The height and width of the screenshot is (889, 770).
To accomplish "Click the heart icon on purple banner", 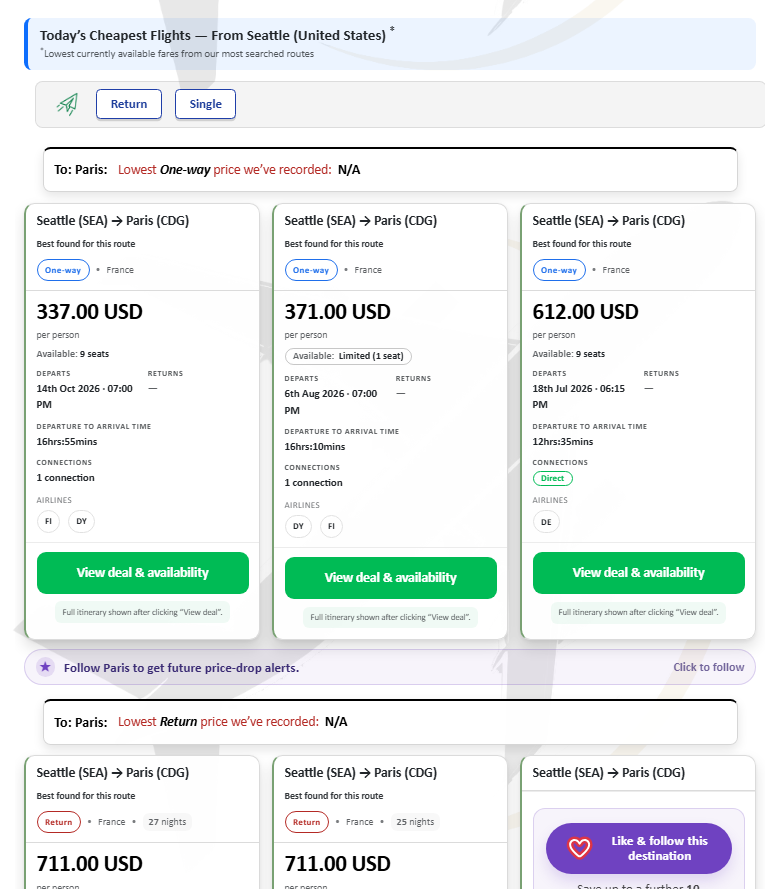I will (x=580, y=848).
